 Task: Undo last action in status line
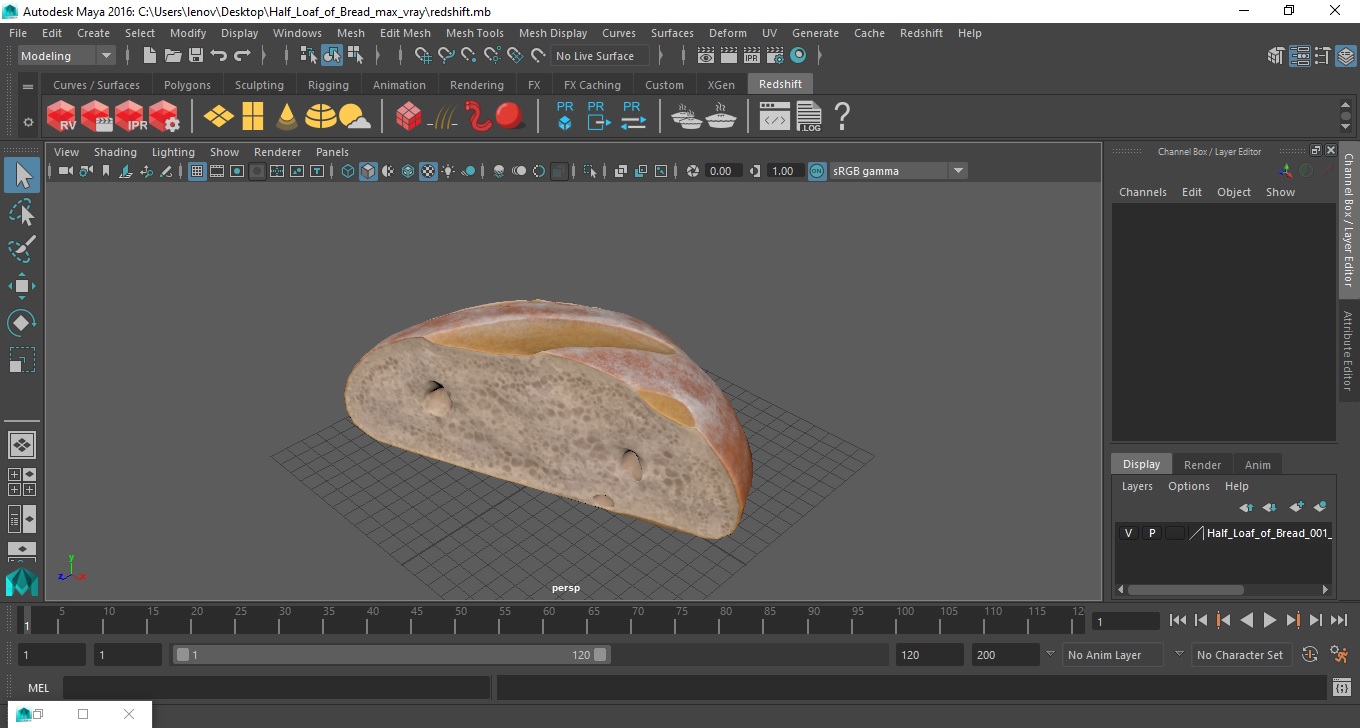tap(219, 56)
